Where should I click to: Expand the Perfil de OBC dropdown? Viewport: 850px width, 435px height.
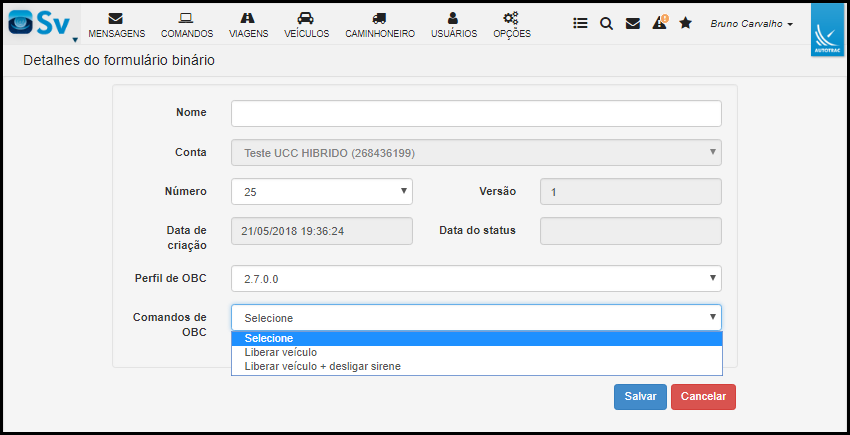click(476, 278)
